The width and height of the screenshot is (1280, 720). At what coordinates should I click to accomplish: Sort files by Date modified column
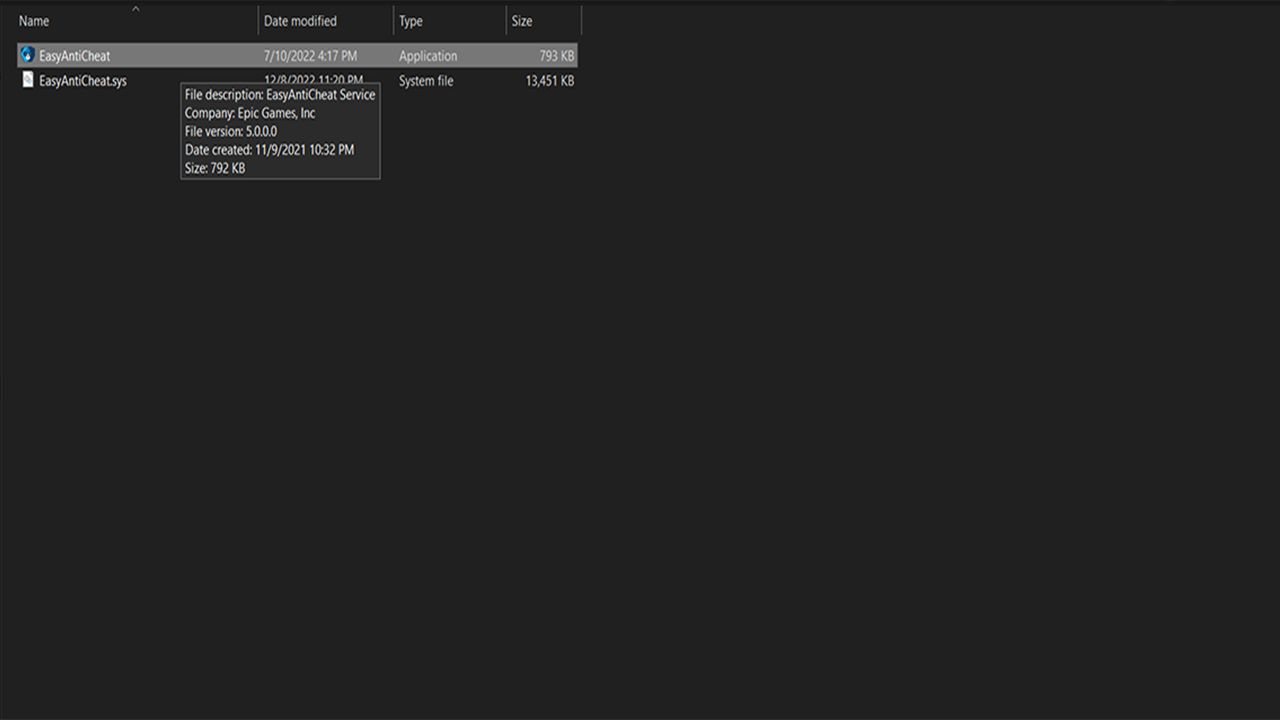300,21
